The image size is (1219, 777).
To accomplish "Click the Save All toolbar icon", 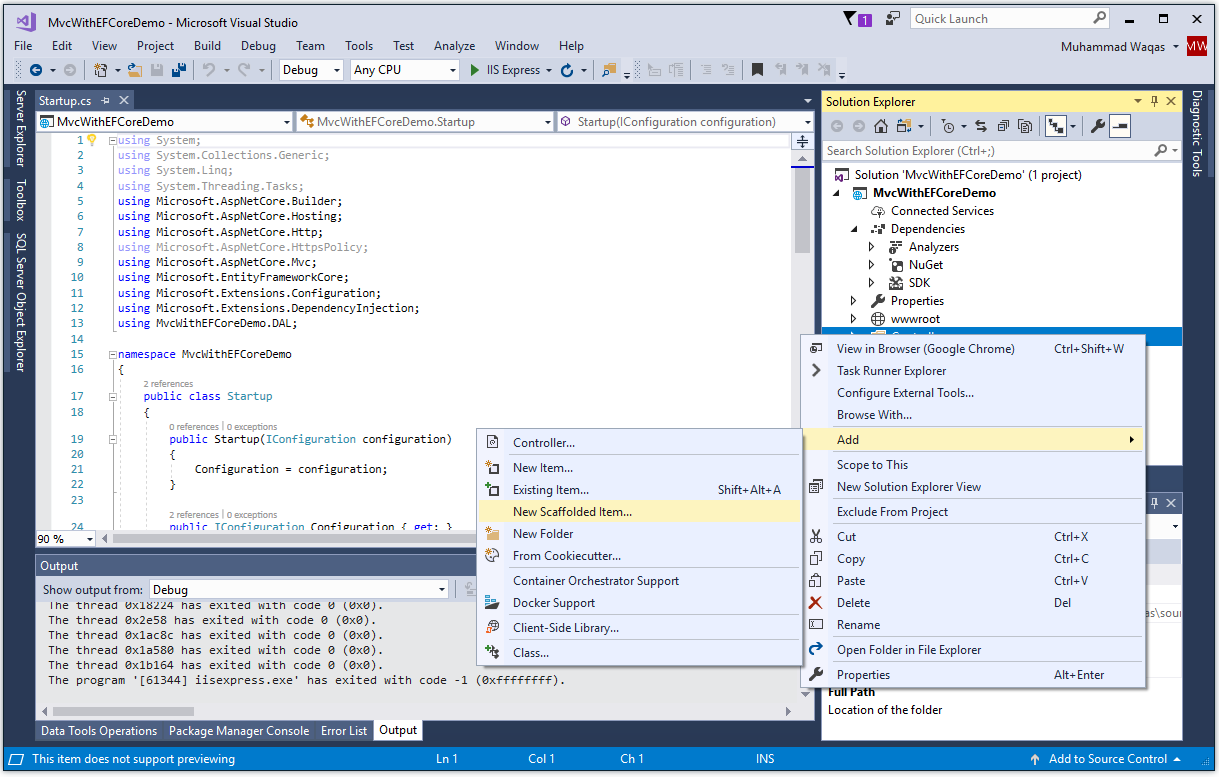I will [x=178, y=70].
